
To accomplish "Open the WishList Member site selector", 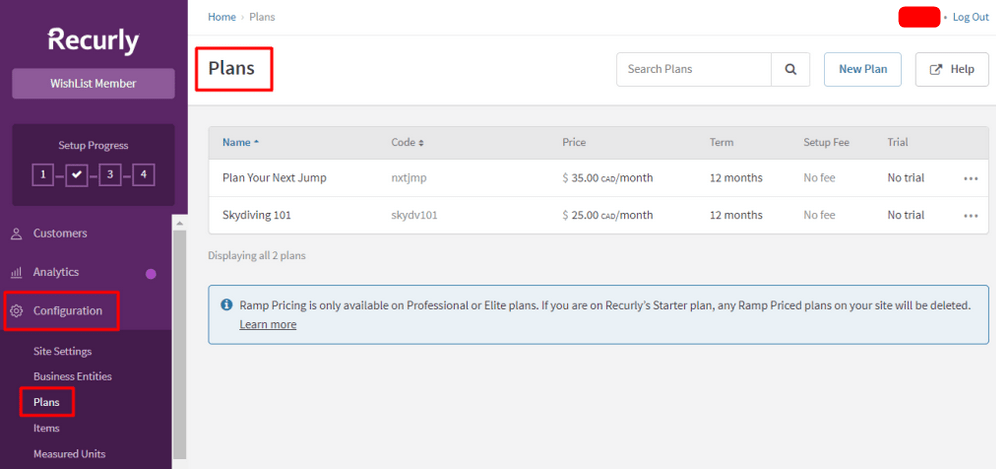I will tap(93, 83).
